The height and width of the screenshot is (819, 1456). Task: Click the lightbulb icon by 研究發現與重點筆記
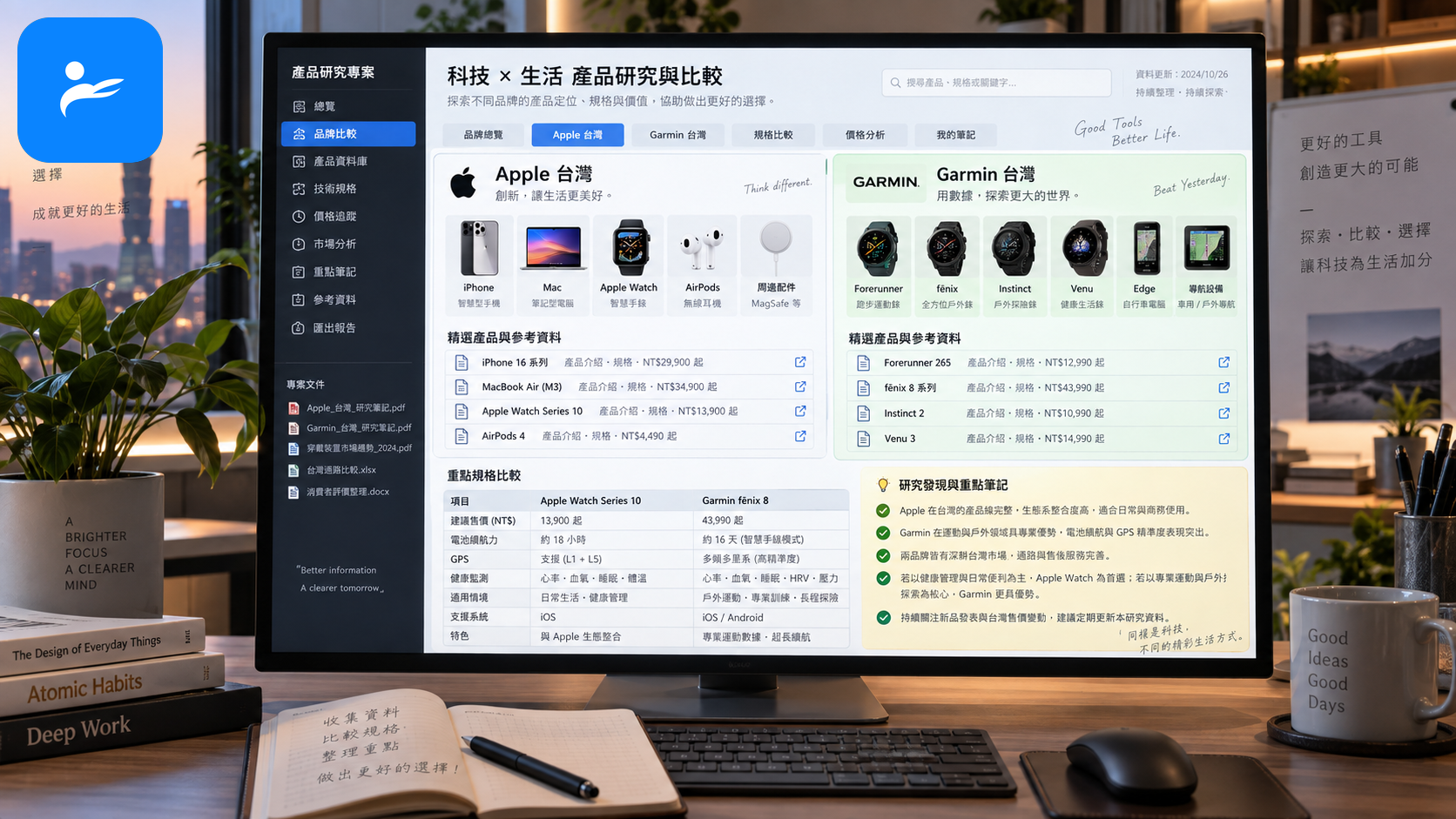[x=882, y=485]
